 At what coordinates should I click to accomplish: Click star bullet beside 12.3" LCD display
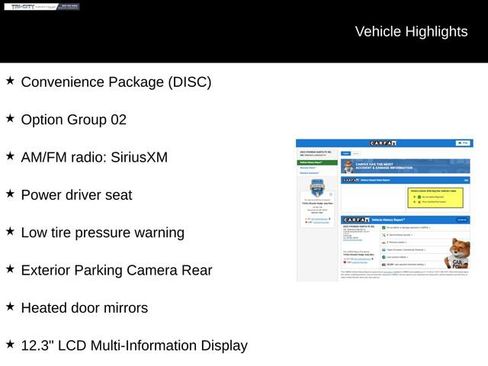tap(10, 344)
